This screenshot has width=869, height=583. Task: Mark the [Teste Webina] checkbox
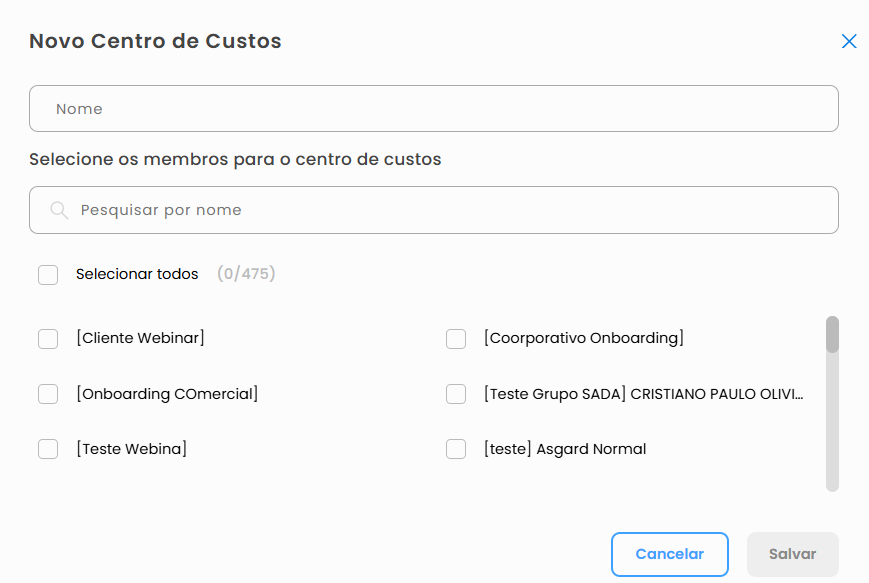pyautogui.click(x=48, y=449)
